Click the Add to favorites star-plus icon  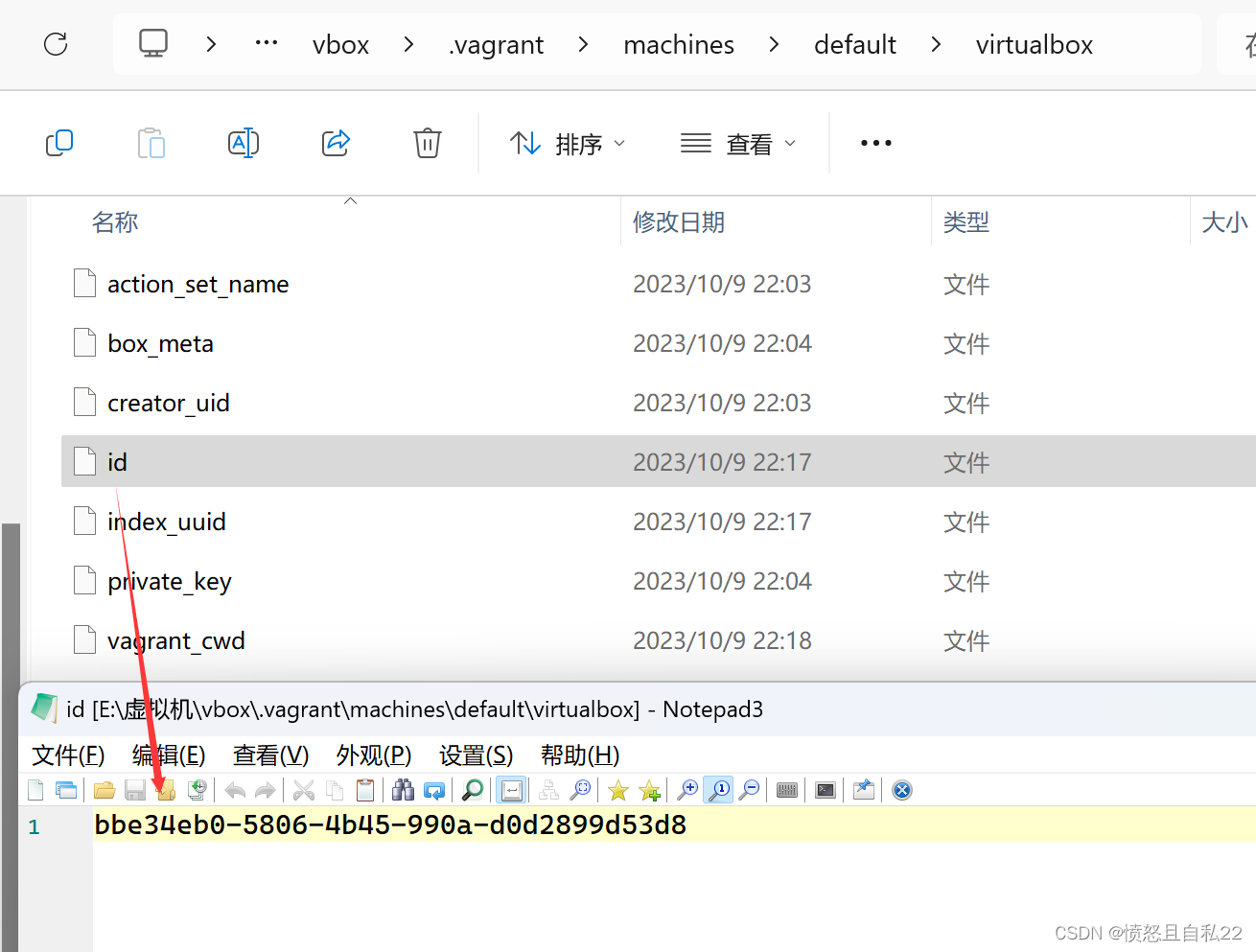(x=649, y=790)
